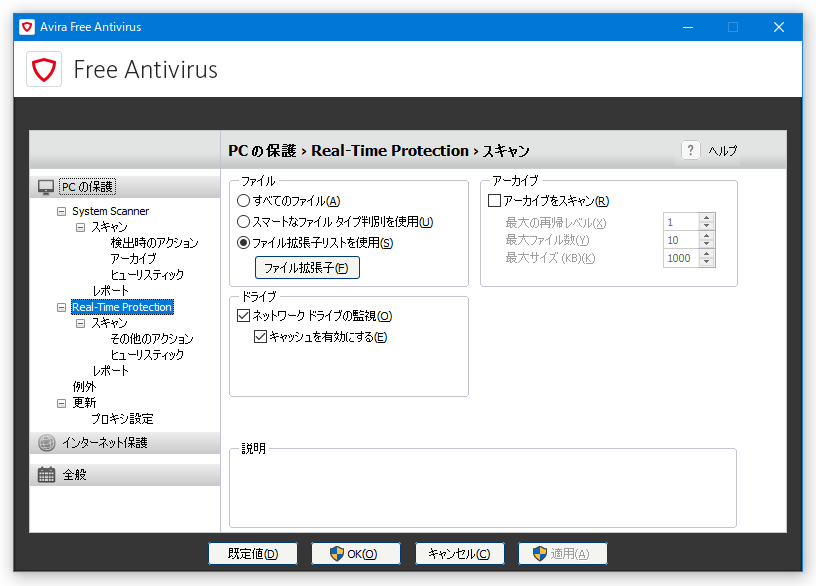Screen dimensions: 816x586
Task: Select その他のアクション tree item
Action: pyautogui.click(x=151, y=339)
